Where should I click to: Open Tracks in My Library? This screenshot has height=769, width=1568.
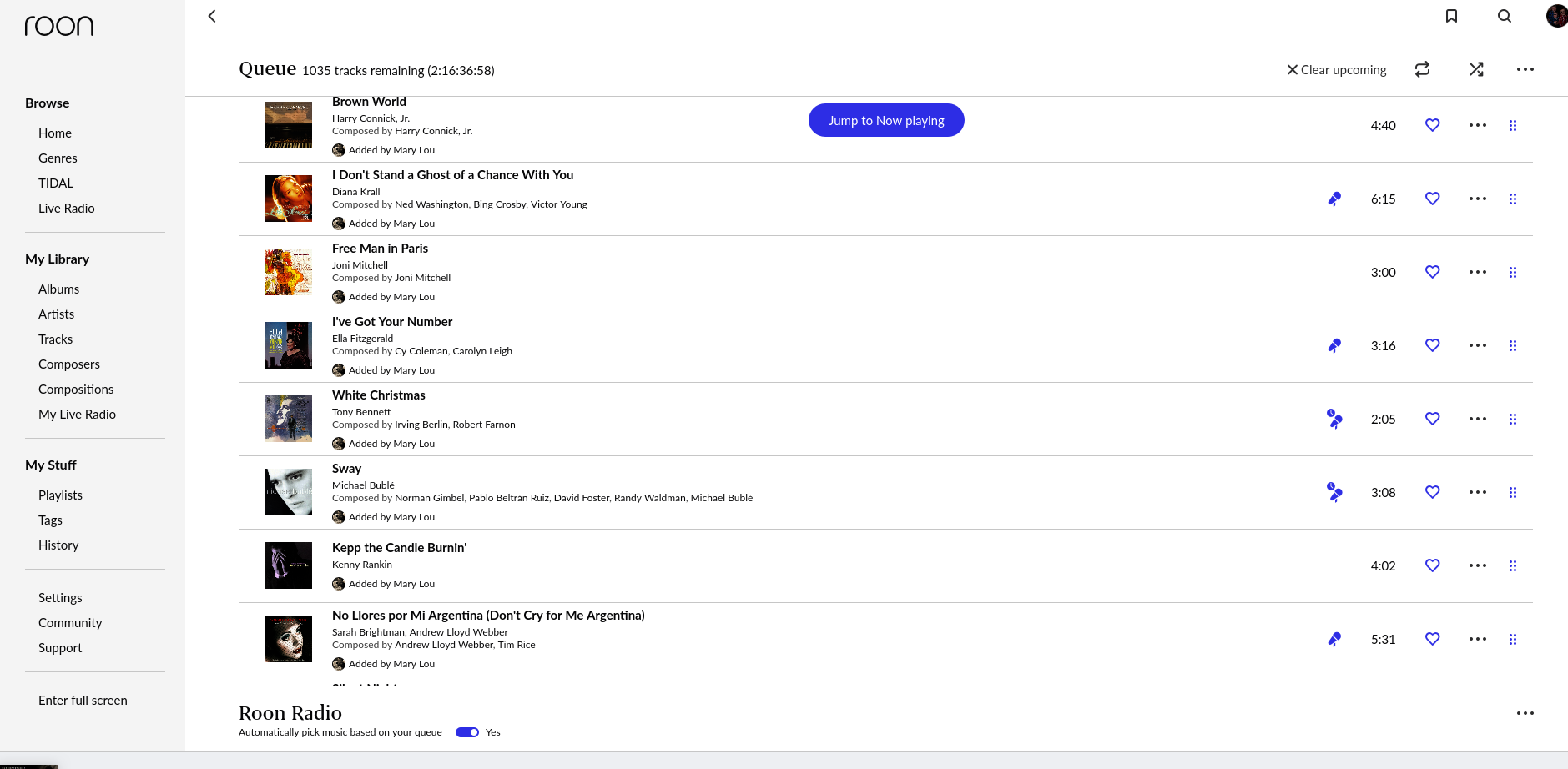(x=56, y=339)
